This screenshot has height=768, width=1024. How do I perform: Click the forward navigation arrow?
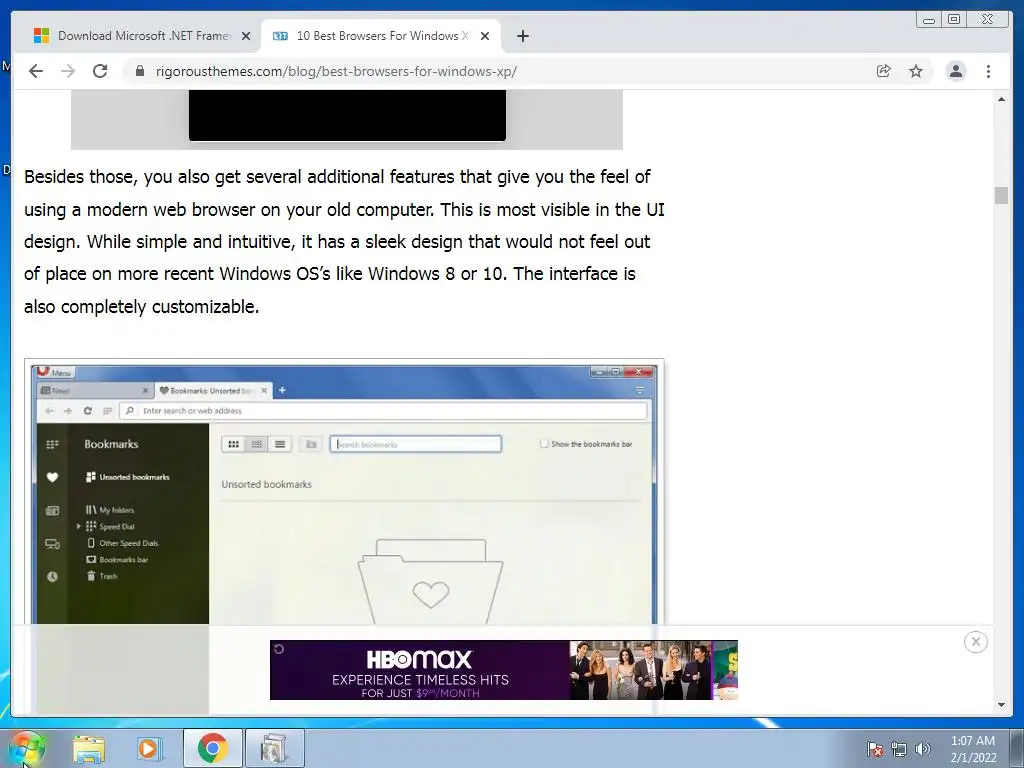pyautogui.click(x=68, y=71)
